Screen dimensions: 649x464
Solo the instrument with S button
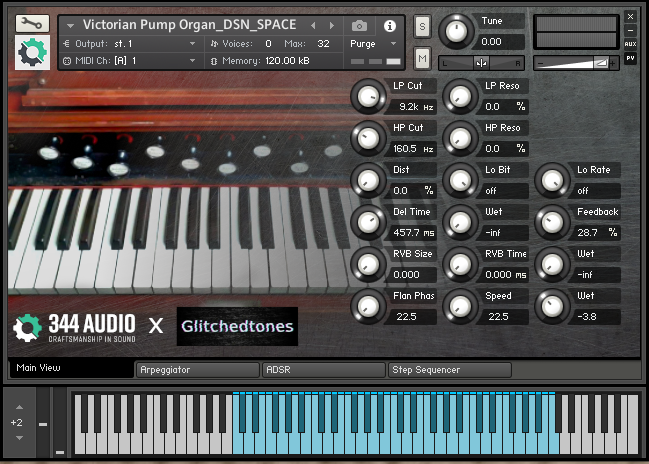(422, 25)
